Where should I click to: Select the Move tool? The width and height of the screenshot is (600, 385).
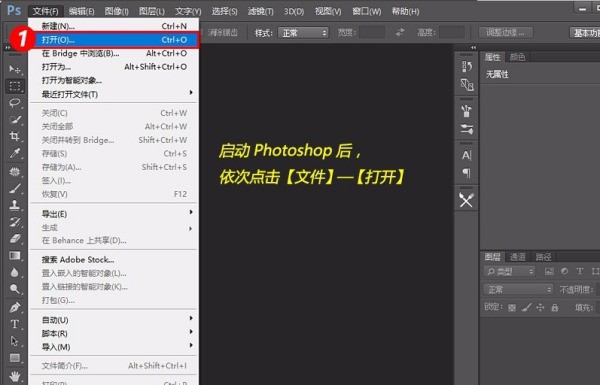tap(15, 69)
